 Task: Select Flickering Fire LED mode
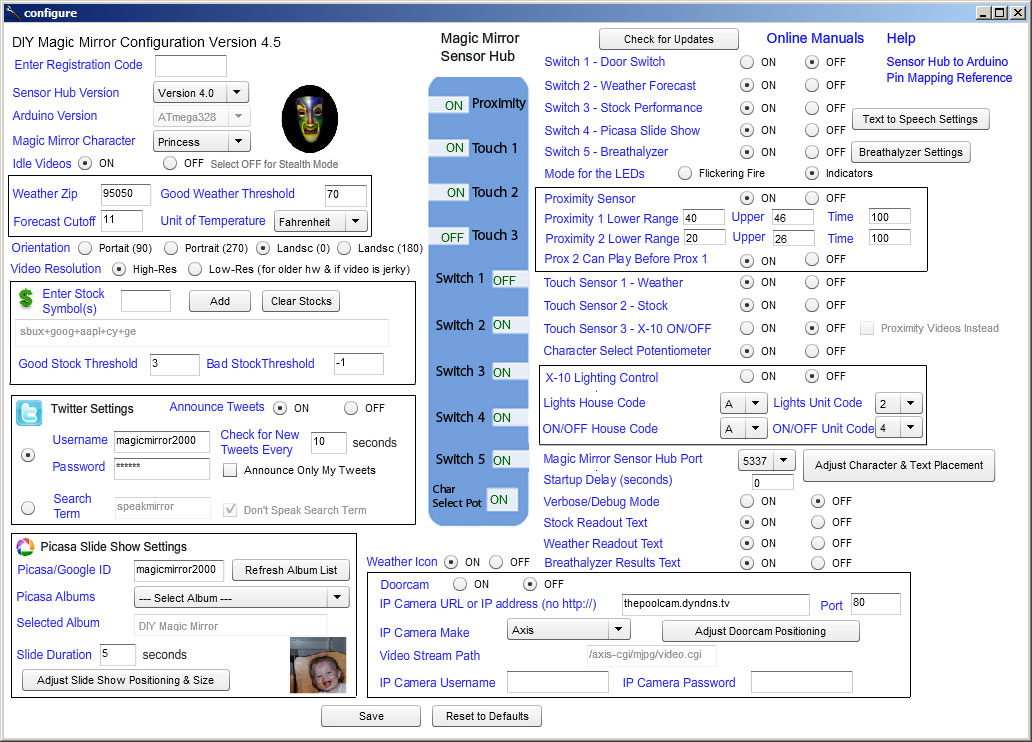[685, 173]
